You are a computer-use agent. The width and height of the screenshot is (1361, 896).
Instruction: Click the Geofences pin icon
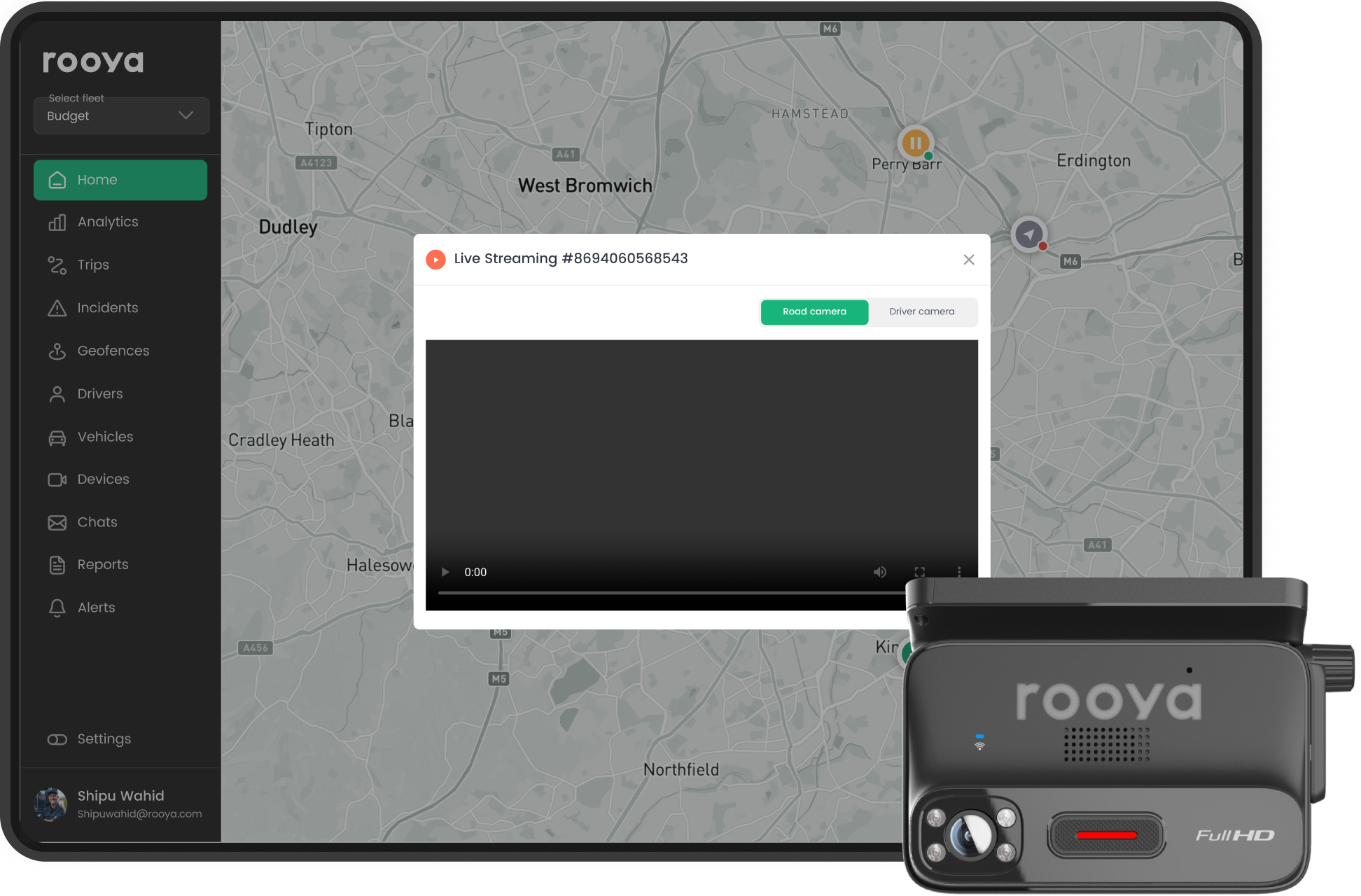(x=57, y=351)
